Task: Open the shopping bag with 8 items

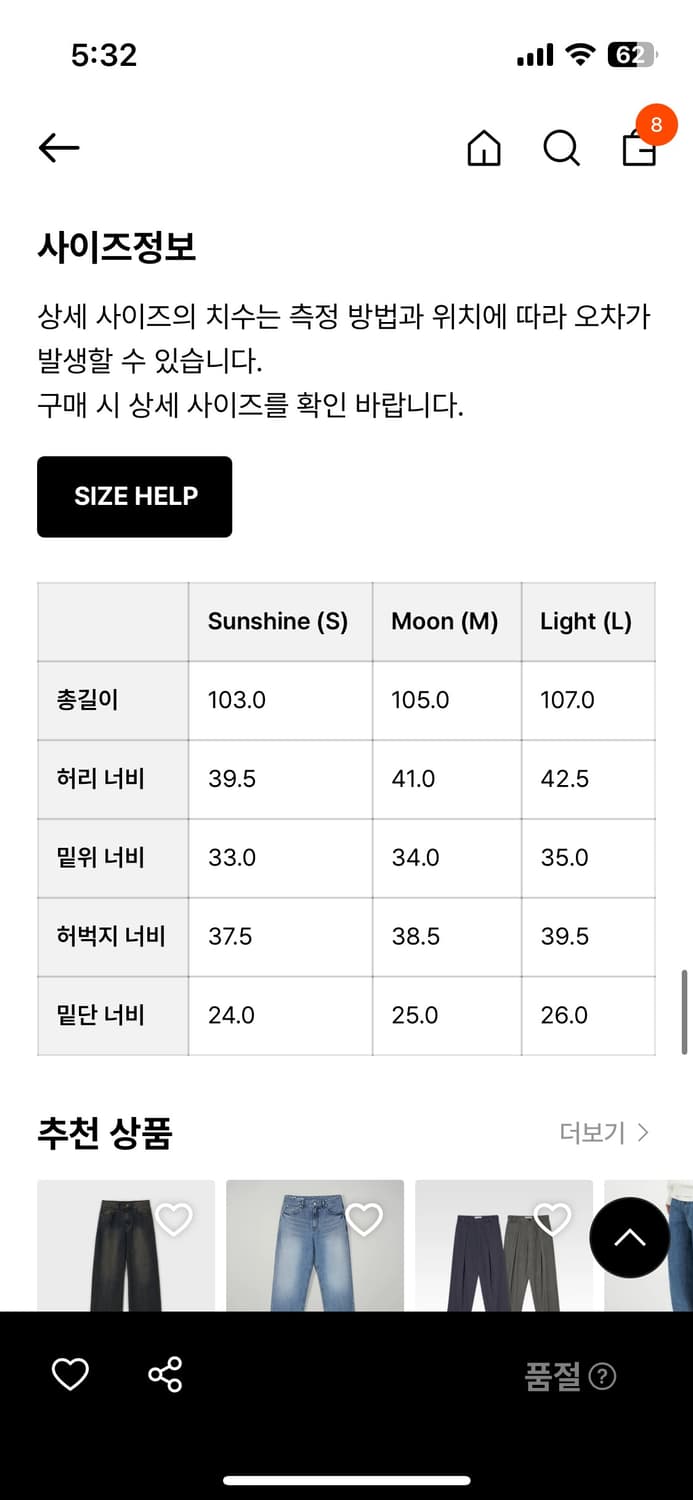Action: (640, 150)
